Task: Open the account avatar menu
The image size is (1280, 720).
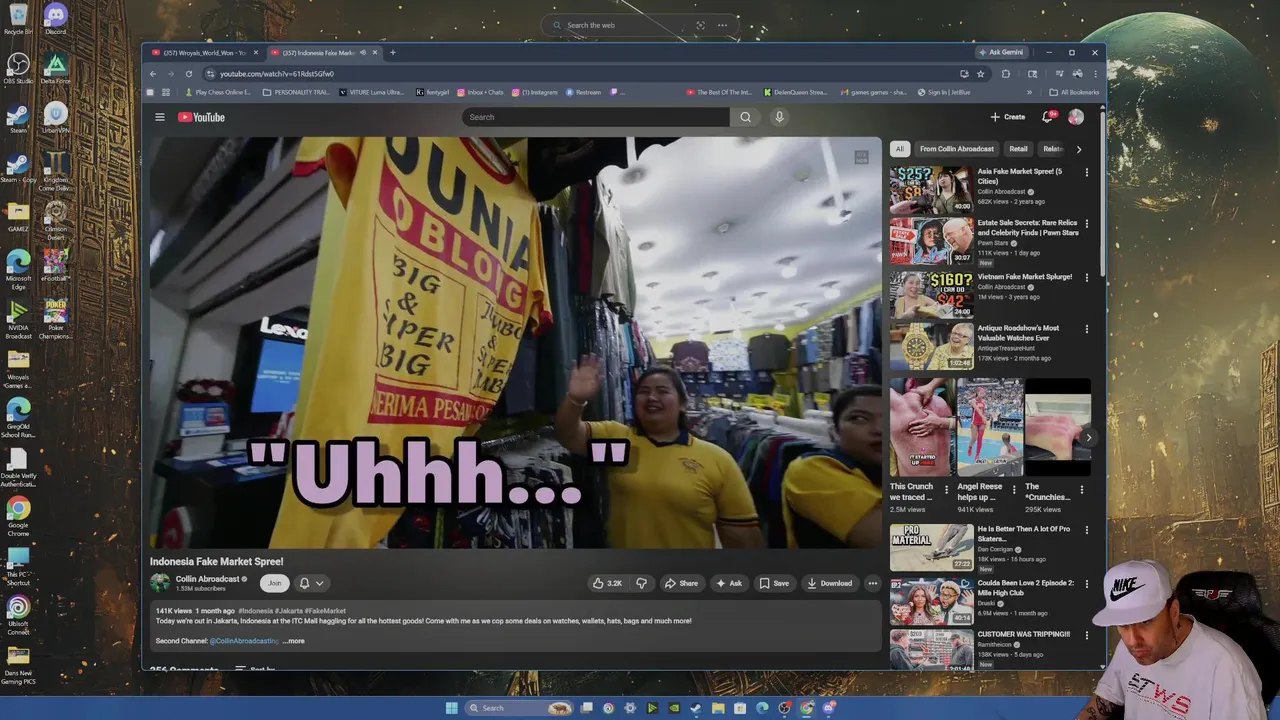Action: click(x=1076, y=117)
